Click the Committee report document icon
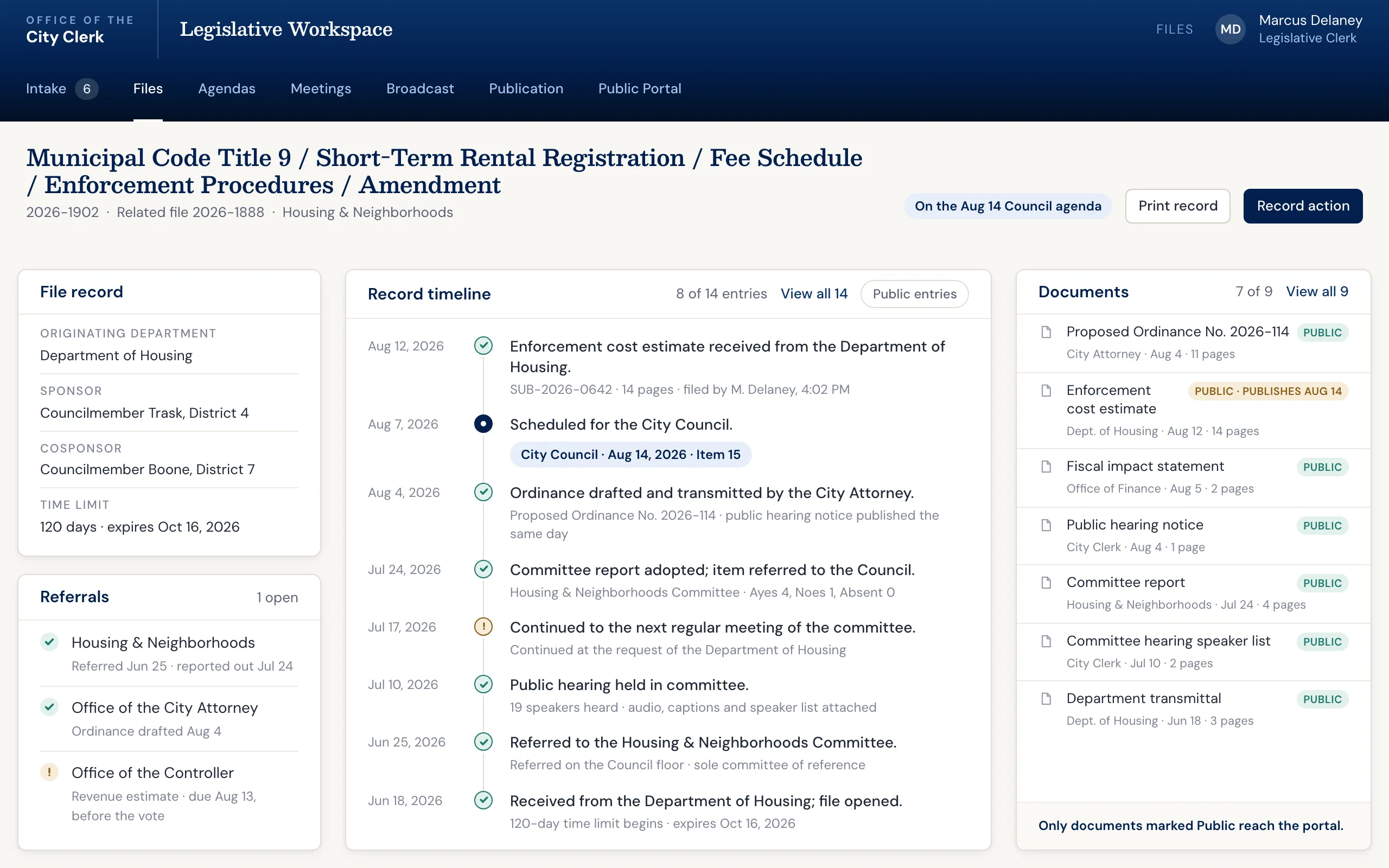Image resolution: width=1389 pixels, height=868 pixels. click(1046, 582)
